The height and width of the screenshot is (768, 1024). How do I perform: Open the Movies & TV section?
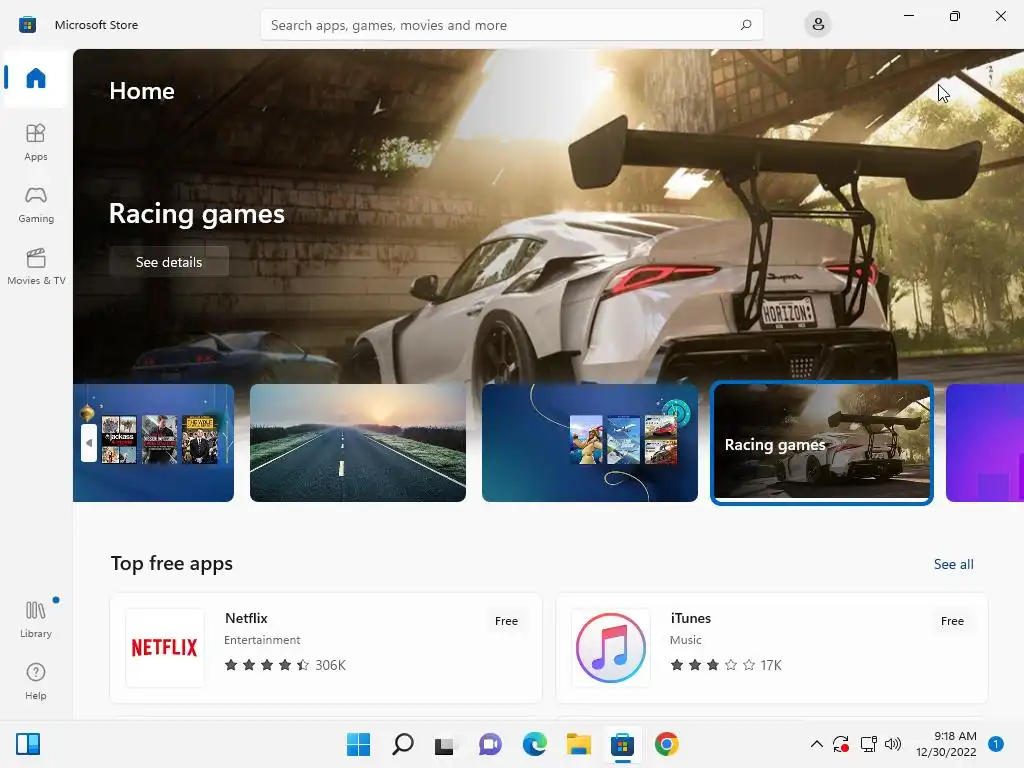[36, 266]
